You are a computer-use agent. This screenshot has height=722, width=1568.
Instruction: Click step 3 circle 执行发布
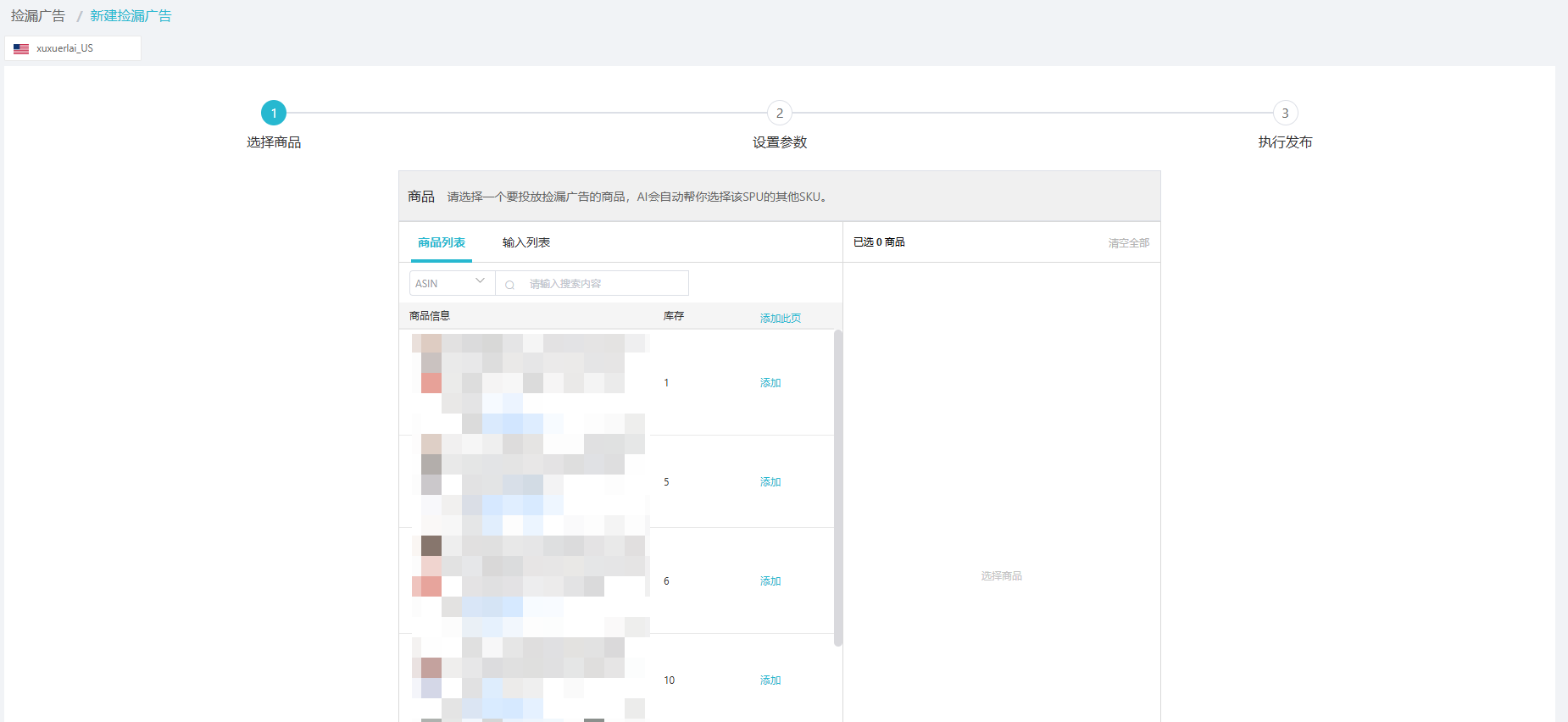click(1285, 113)
